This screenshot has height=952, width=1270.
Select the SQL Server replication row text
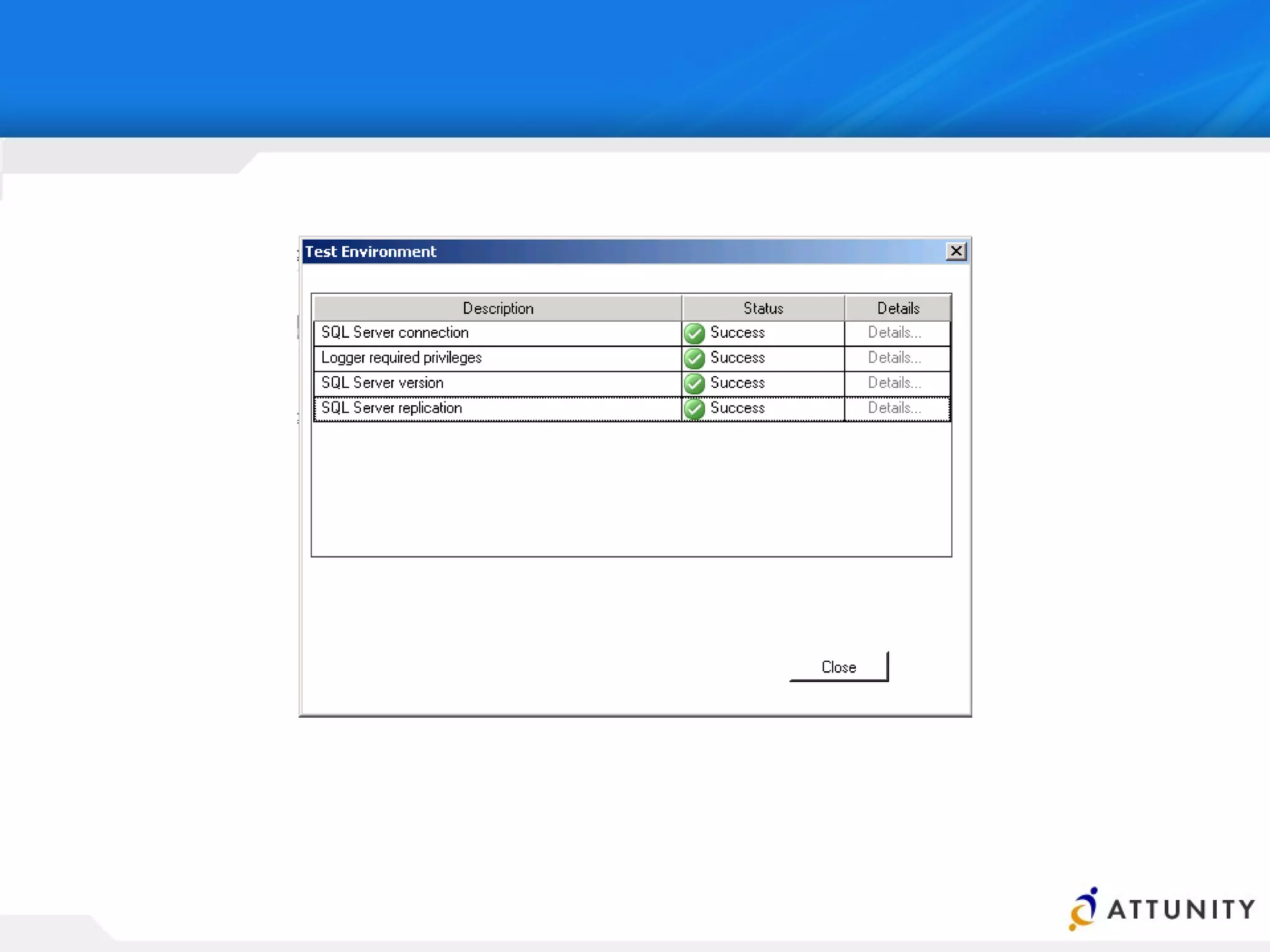391,408
